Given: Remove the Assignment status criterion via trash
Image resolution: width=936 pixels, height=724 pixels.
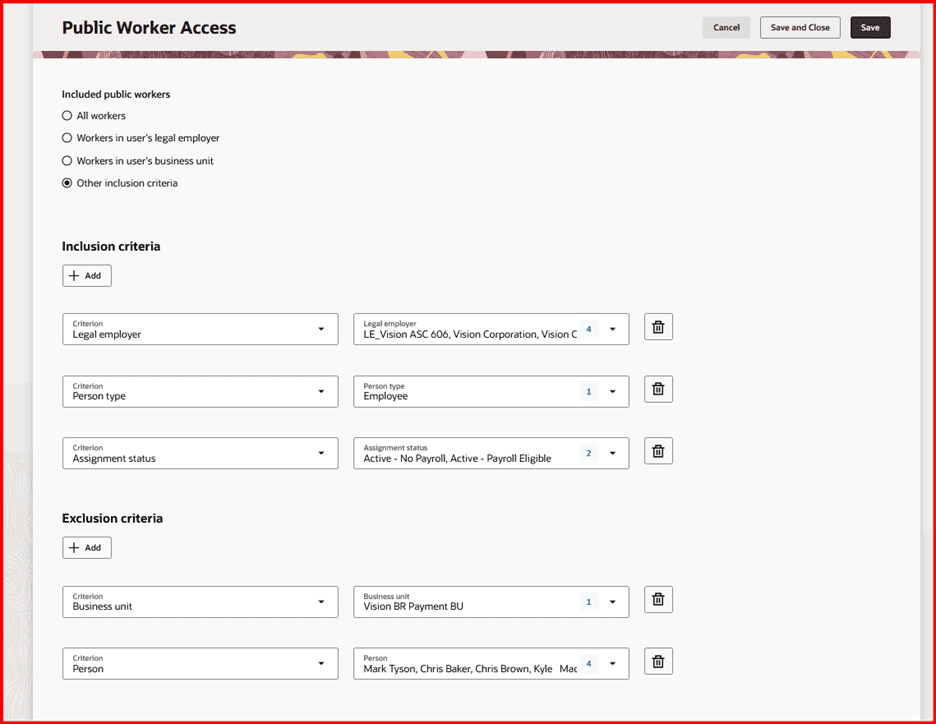Looking at the screenshot, I should (658, 451).
